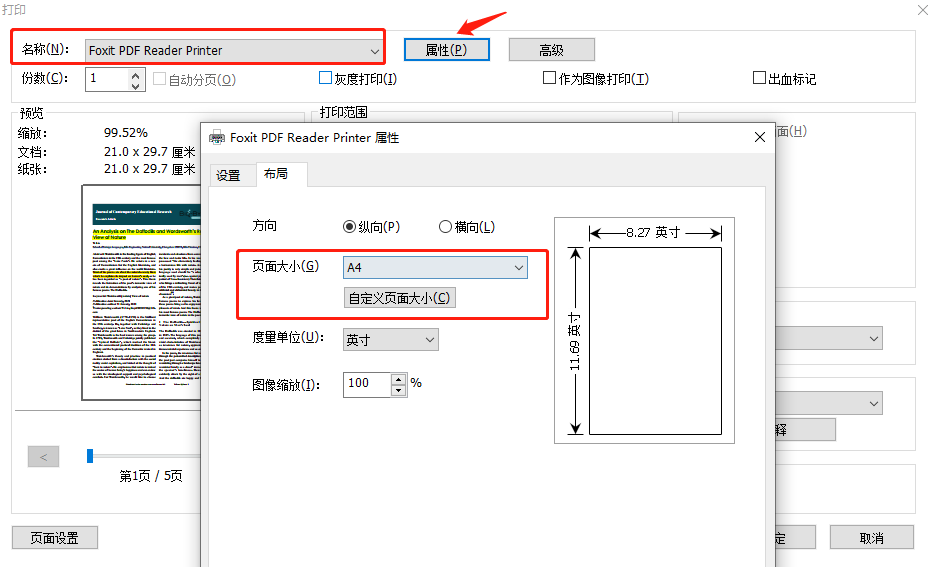Click the 页面设置 button

(x=54, y=538)
